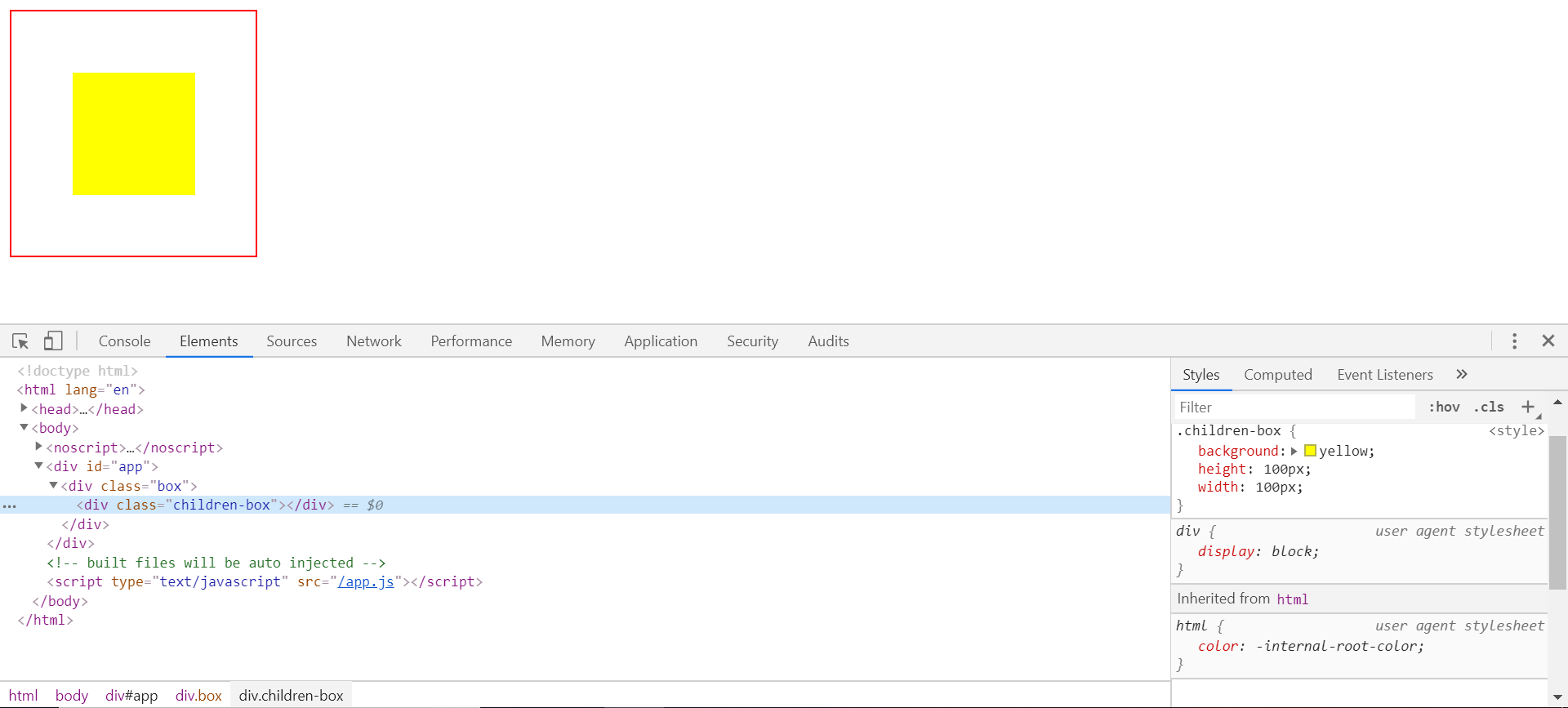Open the Network tab

point(374,341)
